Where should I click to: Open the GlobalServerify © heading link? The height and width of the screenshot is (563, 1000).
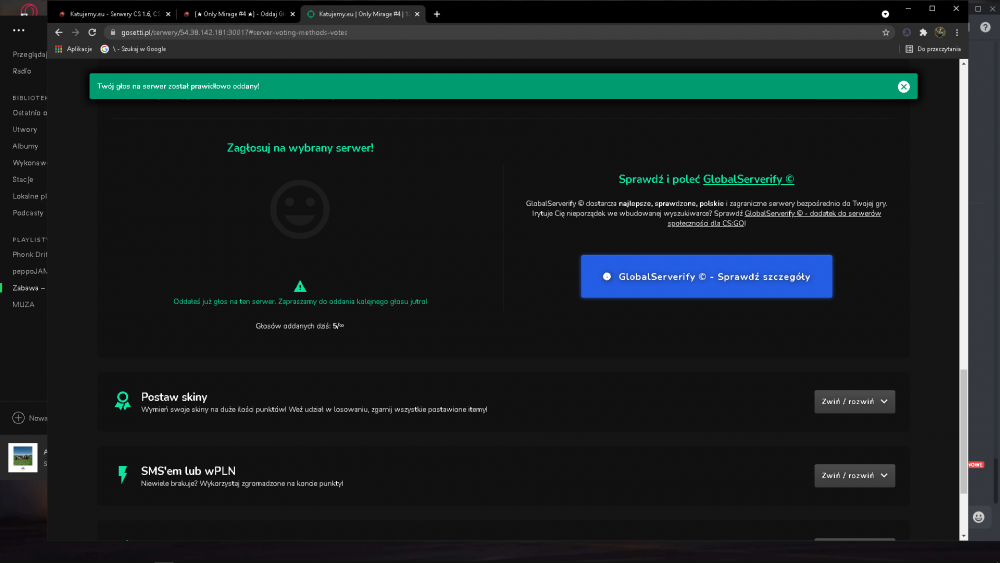tap(748, 180)
